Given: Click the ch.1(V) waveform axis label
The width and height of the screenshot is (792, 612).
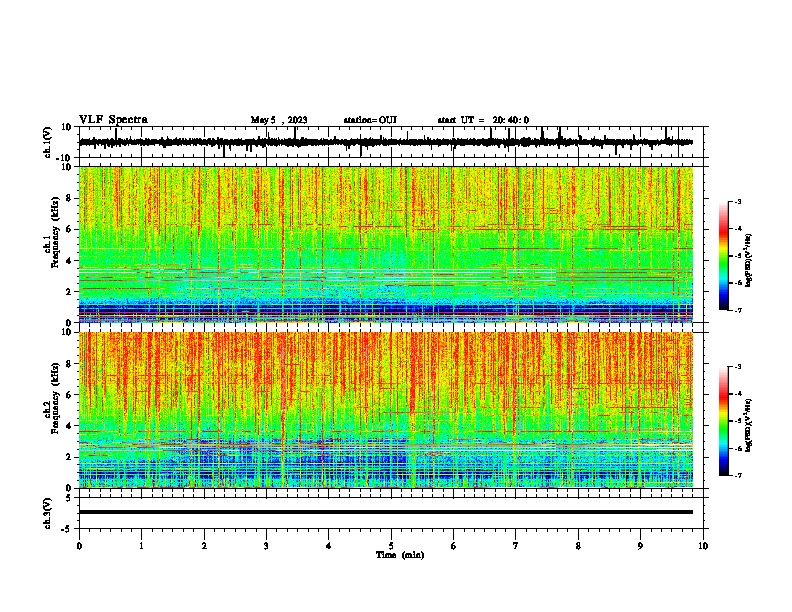Looking at the screenshot, I should click(48, 142).
